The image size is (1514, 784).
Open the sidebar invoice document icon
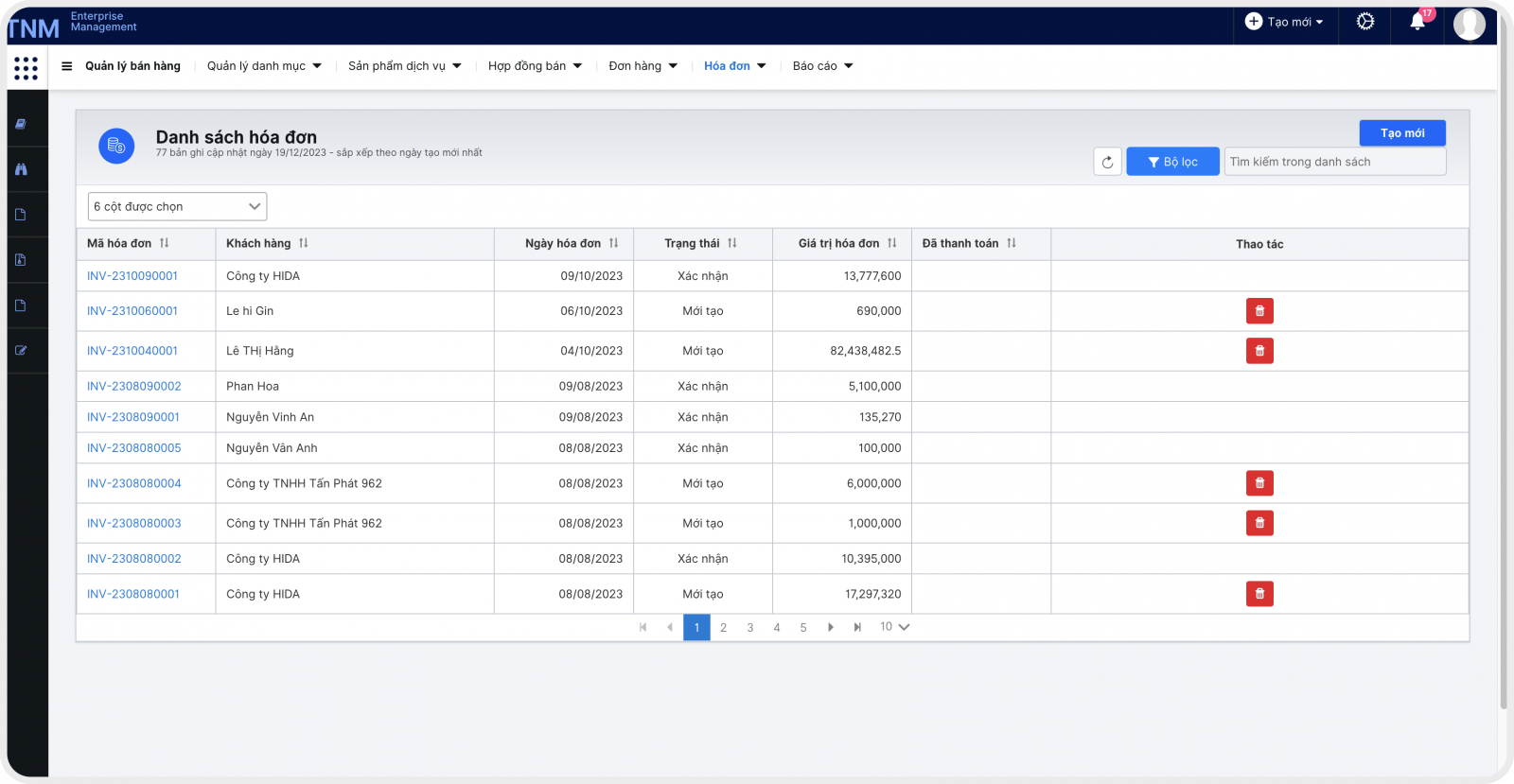coord(21,259)
